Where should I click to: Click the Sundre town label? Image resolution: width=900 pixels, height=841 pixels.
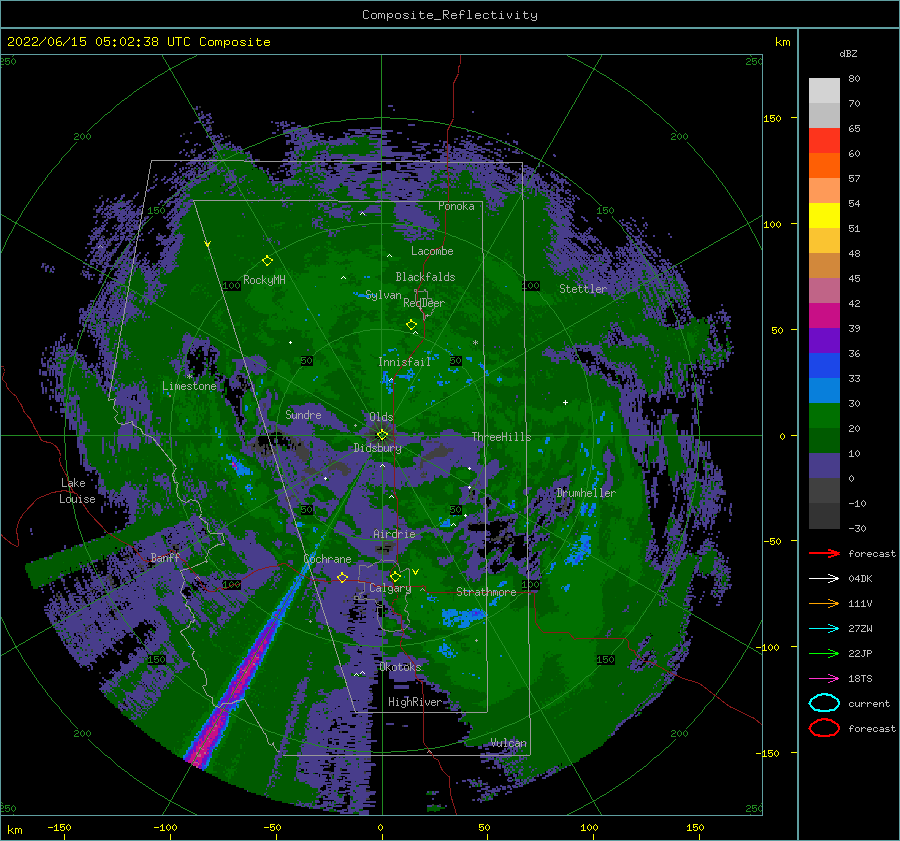(303, 414)
